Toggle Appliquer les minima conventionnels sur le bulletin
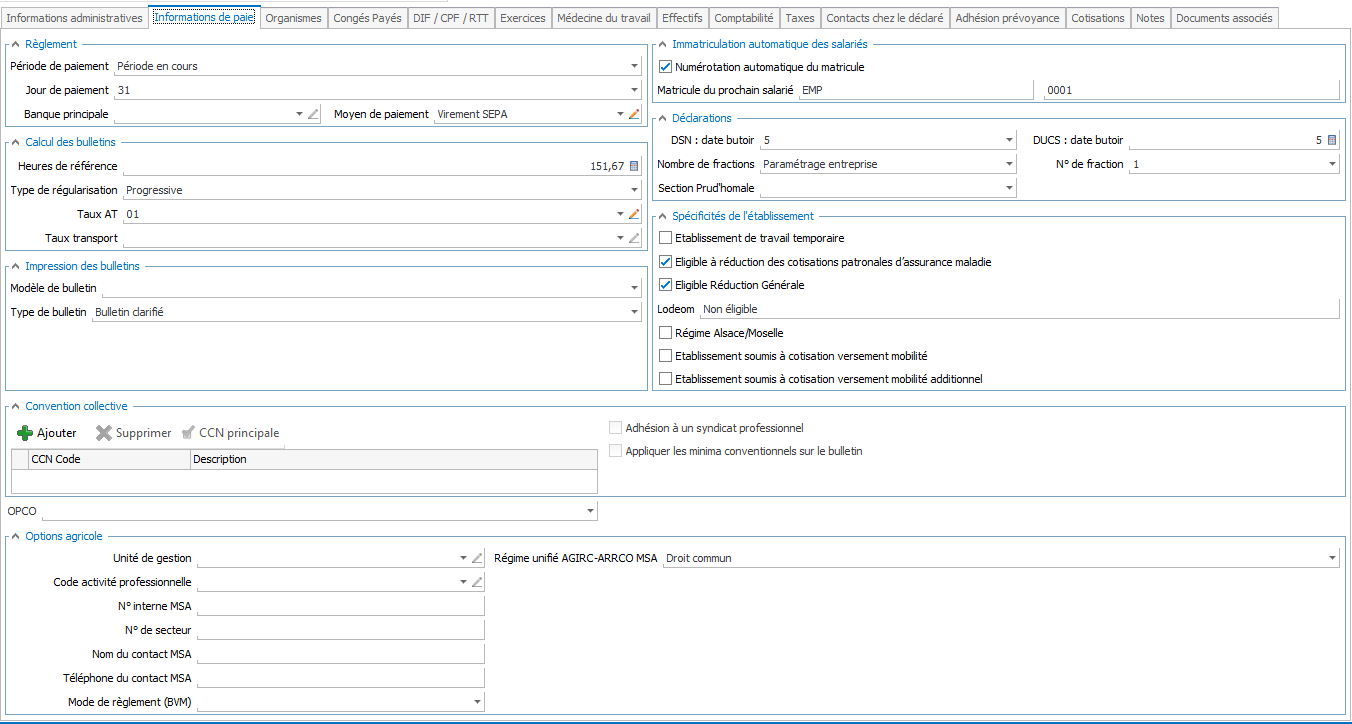Image resolution: width=1352 pixels, height=724 pixels. coord(616,451)
